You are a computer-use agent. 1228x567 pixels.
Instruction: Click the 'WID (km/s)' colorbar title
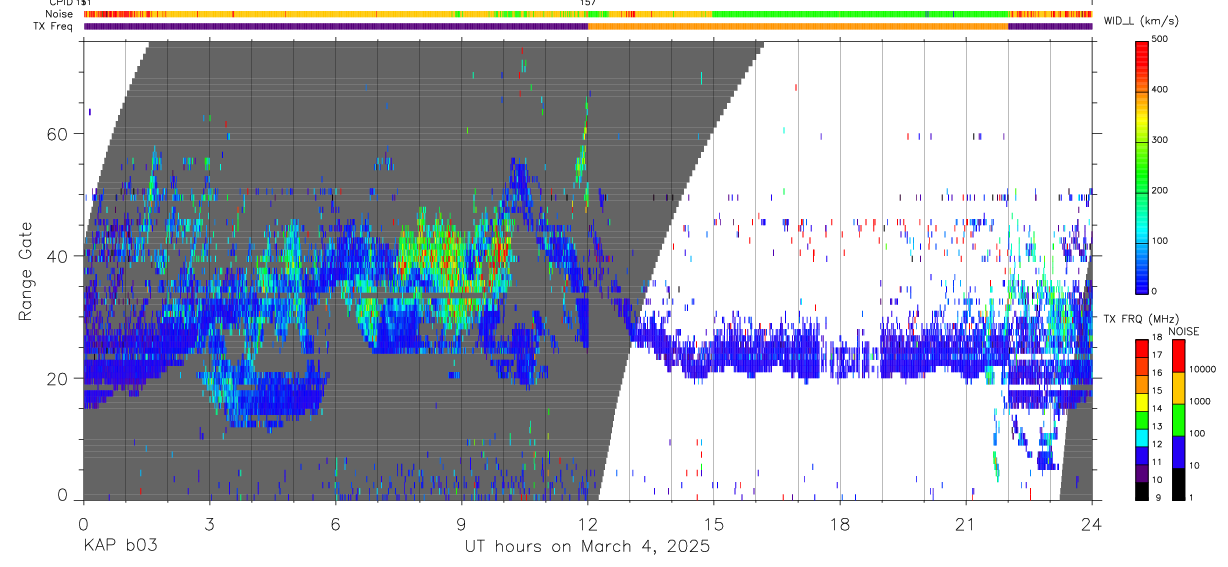coord(1140,21)
